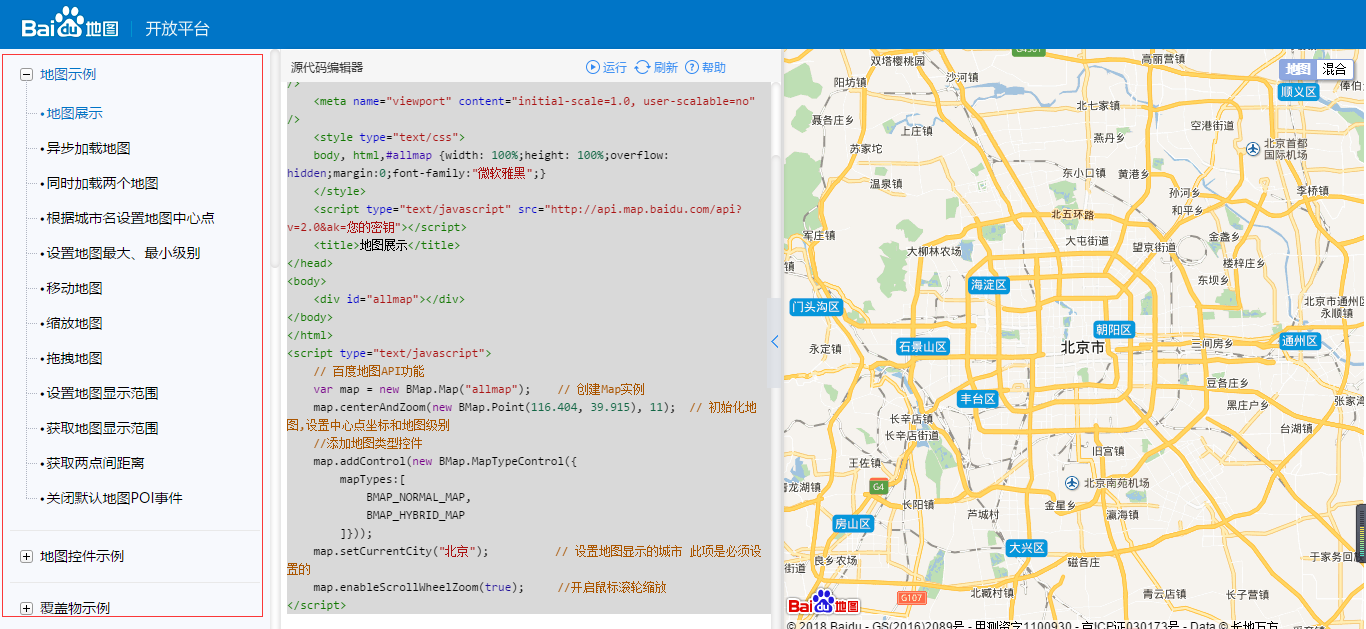The width and height of the screenshot is (1366, 629).
Task: Collapse the code panel with arrow handle
Action: pos(775,342)
